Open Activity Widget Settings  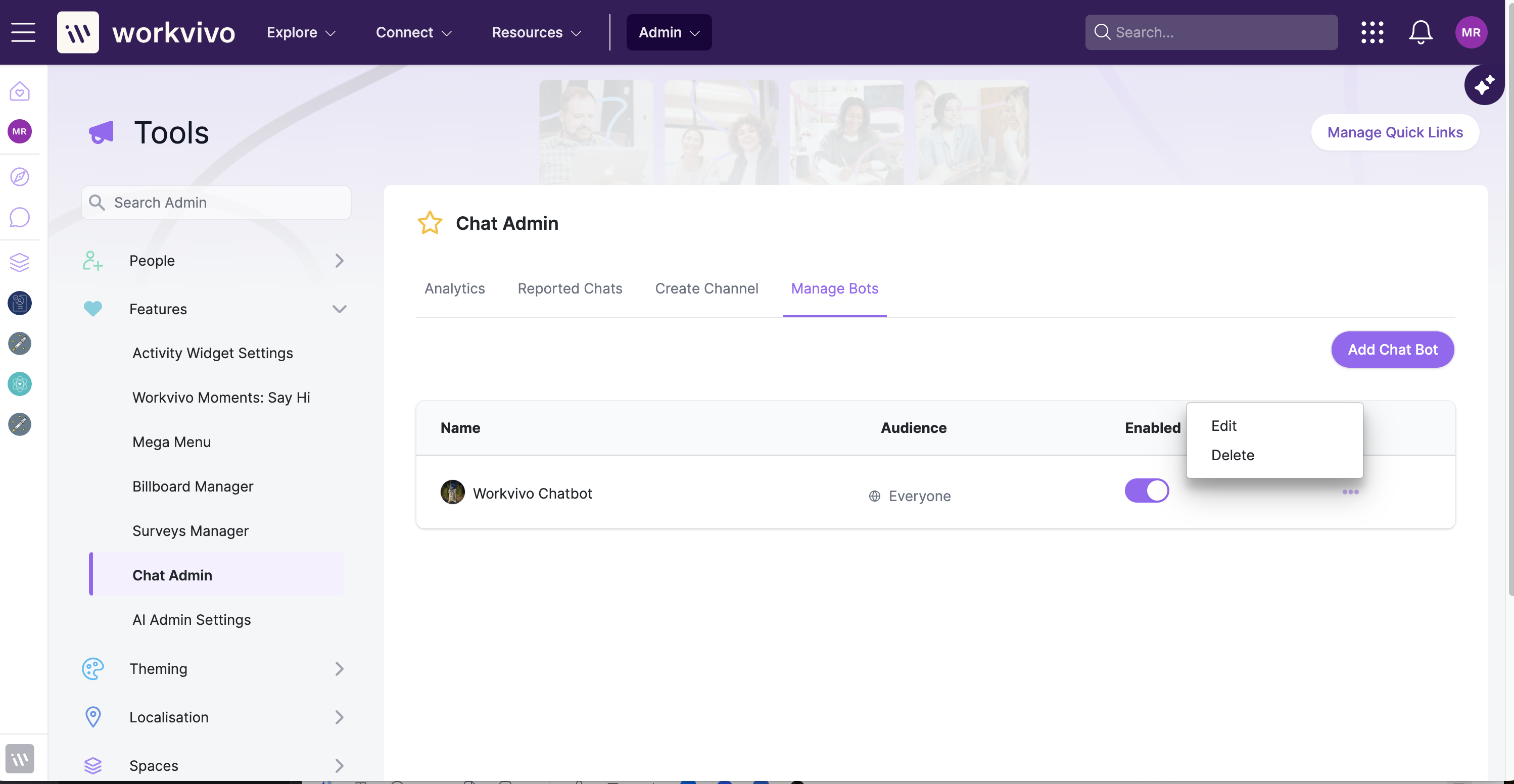212,353
